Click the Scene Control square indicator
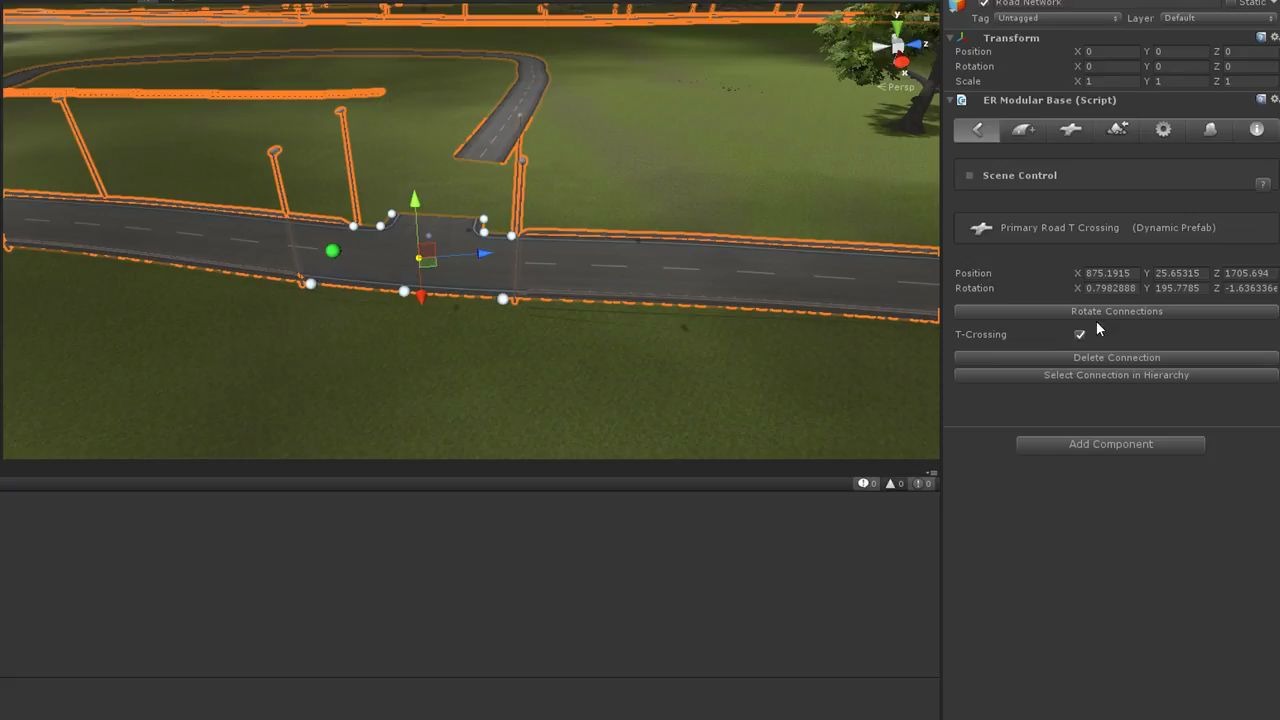 [x=969, y=175]
